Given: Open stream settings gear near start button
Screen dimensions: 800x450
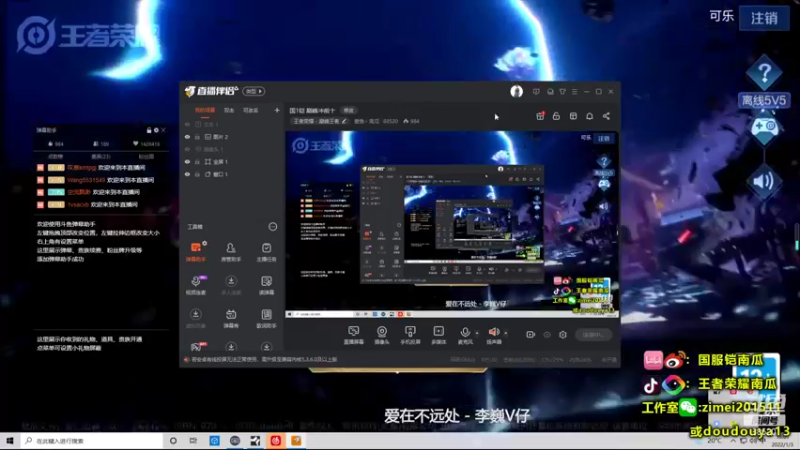Looking at the screenshot, I should (x=563, y=335).
